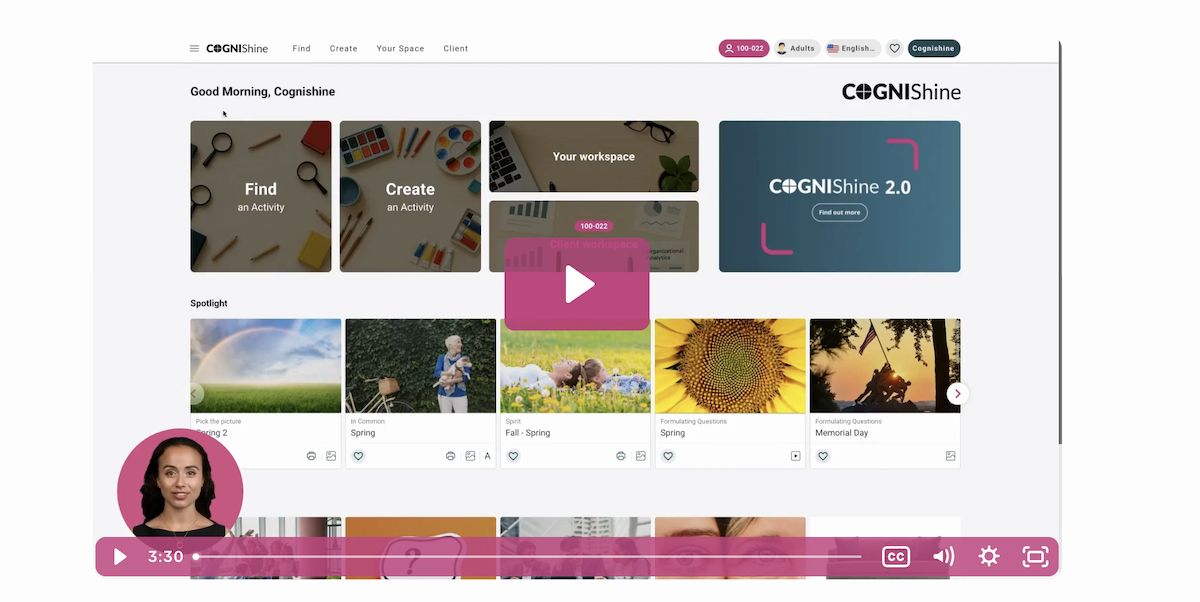Favorite the Fall - Spring activity
Screen dimensions: 1200x602
(x=513, y=456)
